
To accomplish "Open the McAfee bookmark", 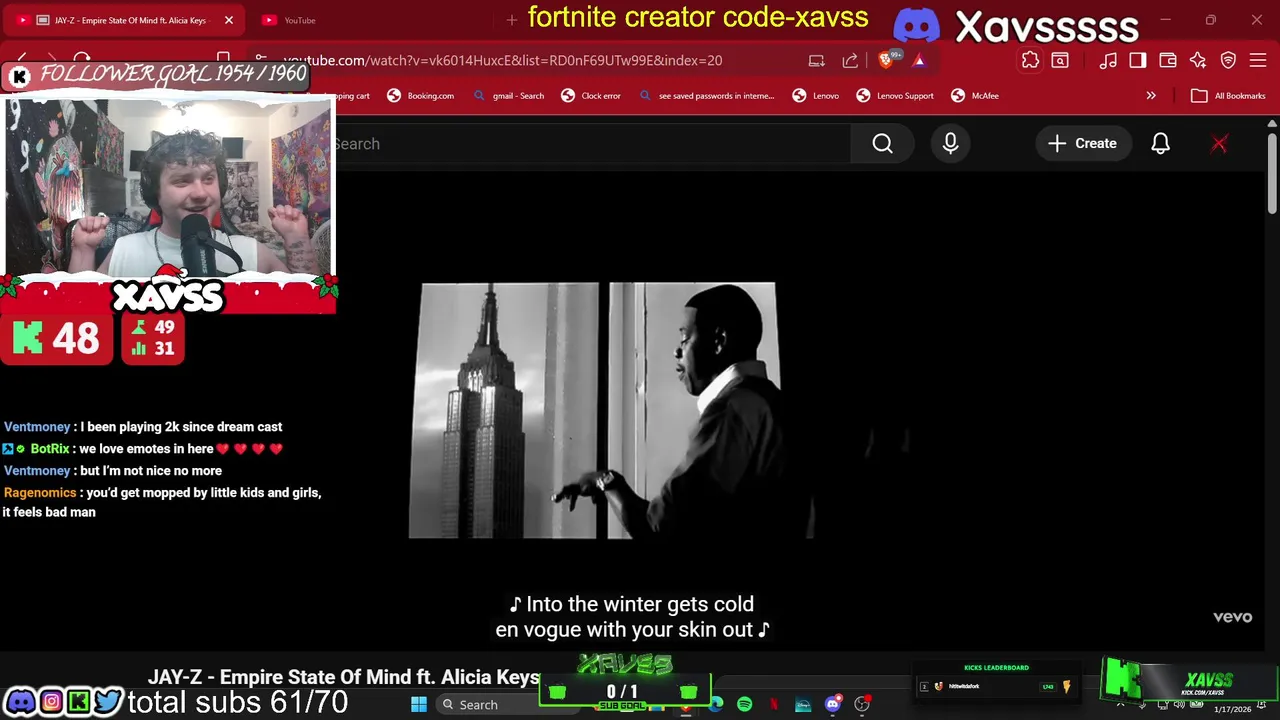I will click(x=975, y=96).
